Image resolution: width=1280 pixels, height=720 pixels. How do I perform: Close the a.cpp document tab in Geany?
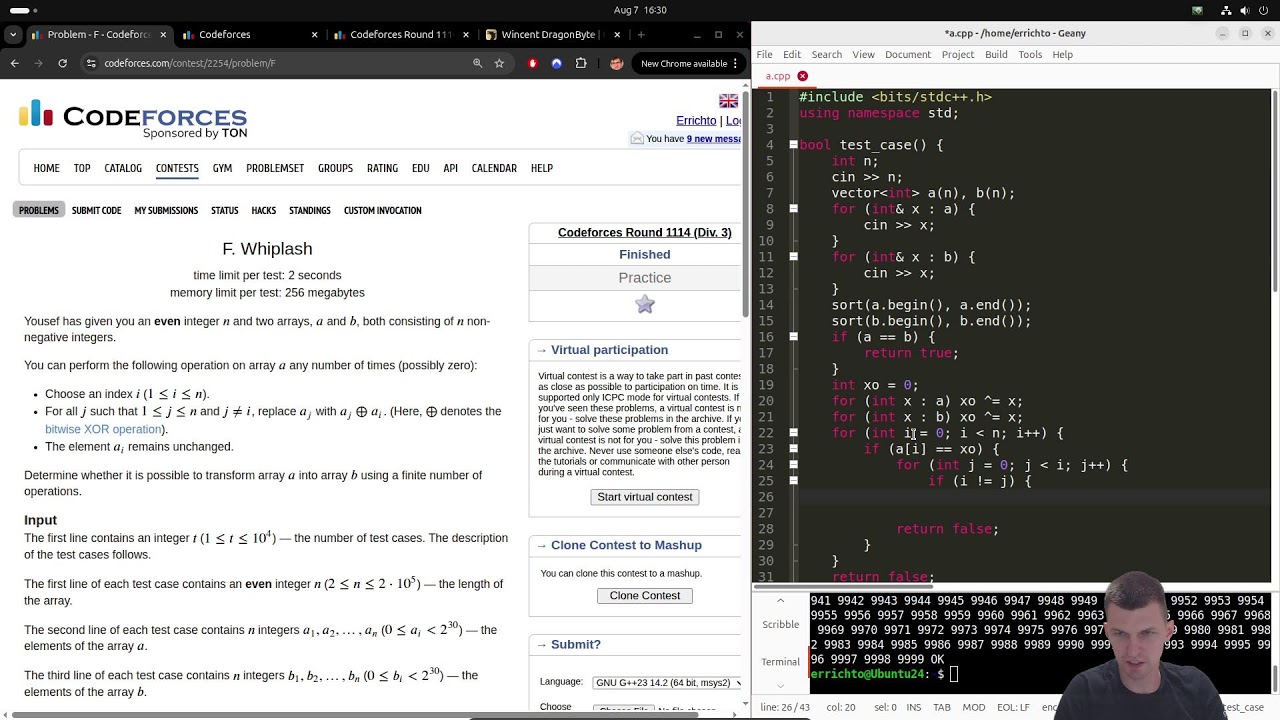point(802,76)
